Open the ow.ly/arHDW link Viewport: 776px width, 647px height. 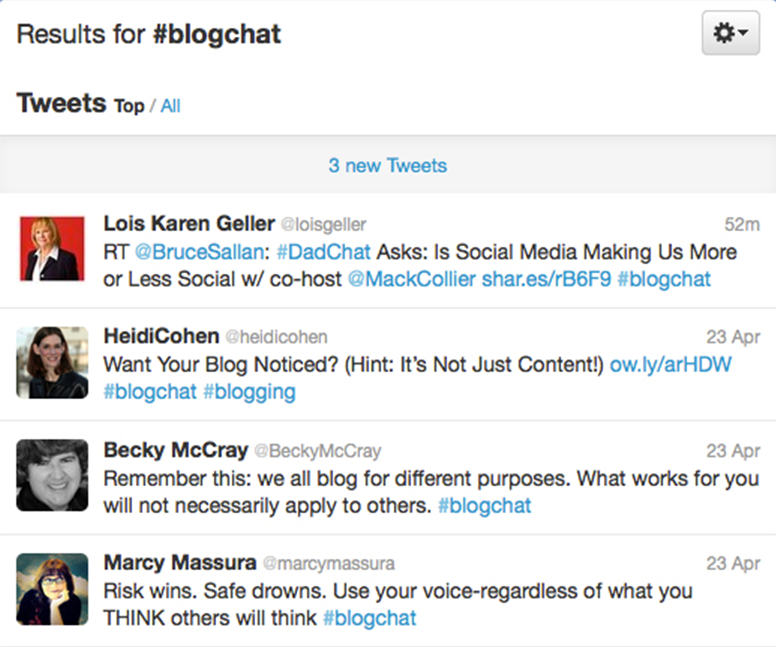pos(671,365)
